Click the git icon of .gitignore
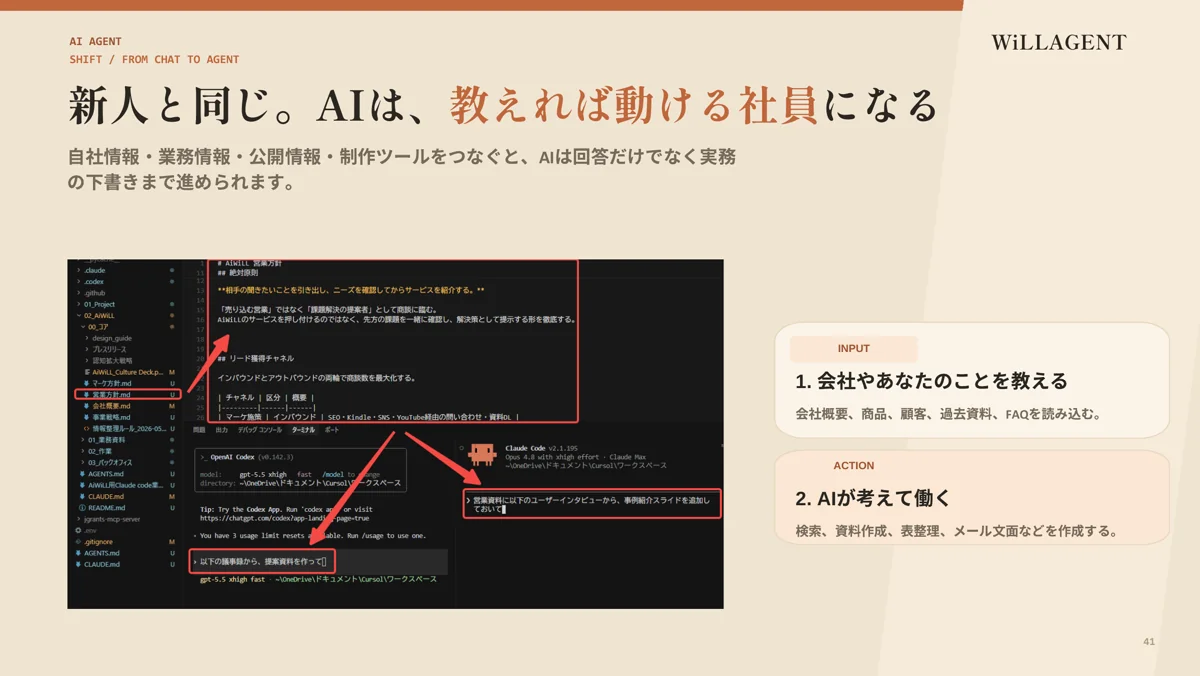The height and width of the screenshot is (676, 1200). [x=78, y=542]
